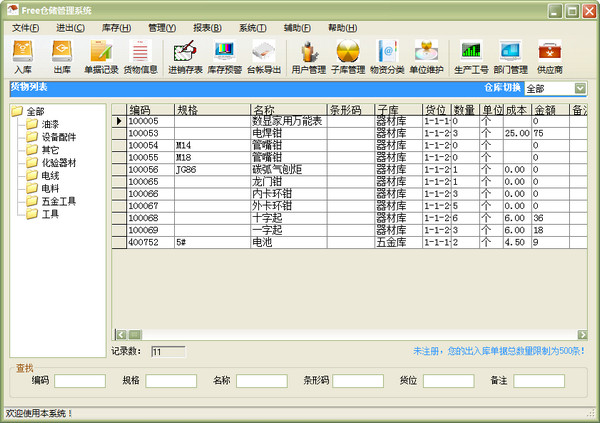Open 供应商 supplier management
The width and height of the screenshot is (600, 423).
[x=550, y=57]
